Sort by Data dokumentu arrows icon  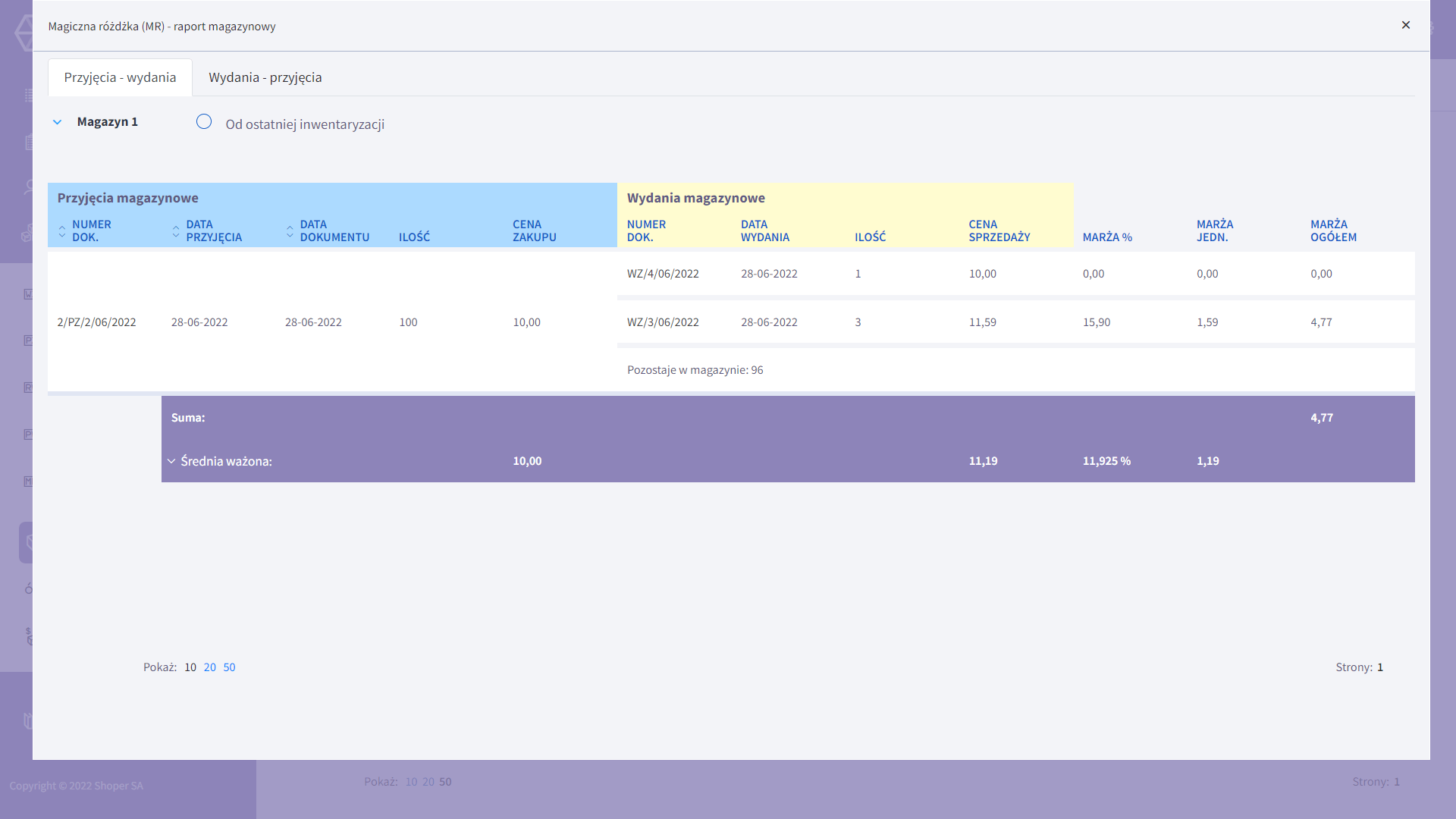[x=290, y=231]
